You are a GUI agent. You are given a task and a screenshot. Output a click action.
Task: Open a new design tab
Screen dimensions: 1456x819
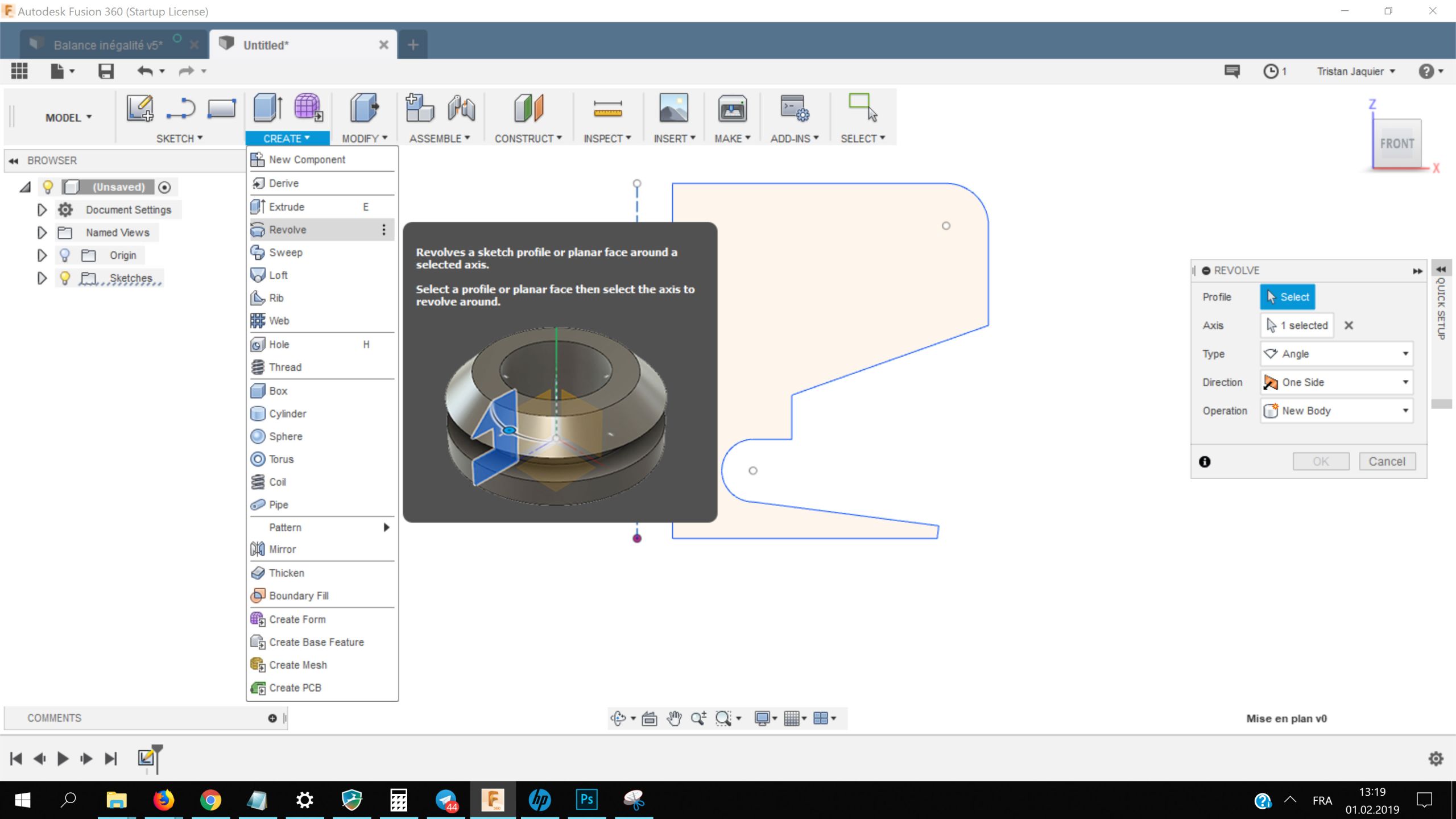coord(413,44)
